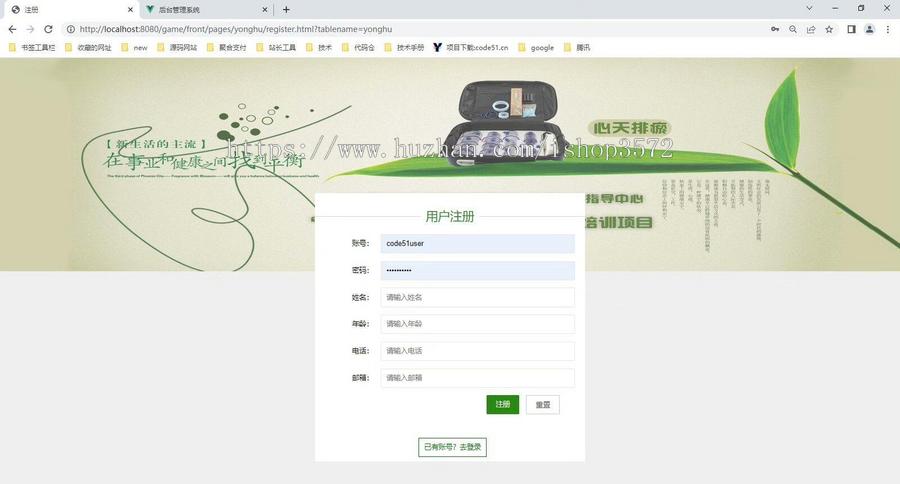View site information icon in address bar
Viewport: 900px width, 484px height.
[71, 29]
